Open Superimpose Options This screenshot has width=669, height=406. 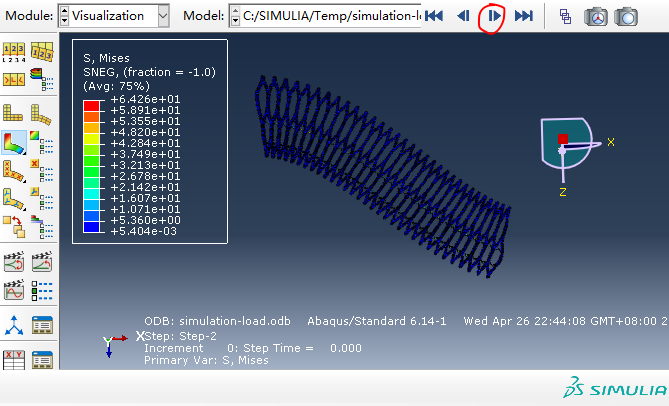point(42,227)
